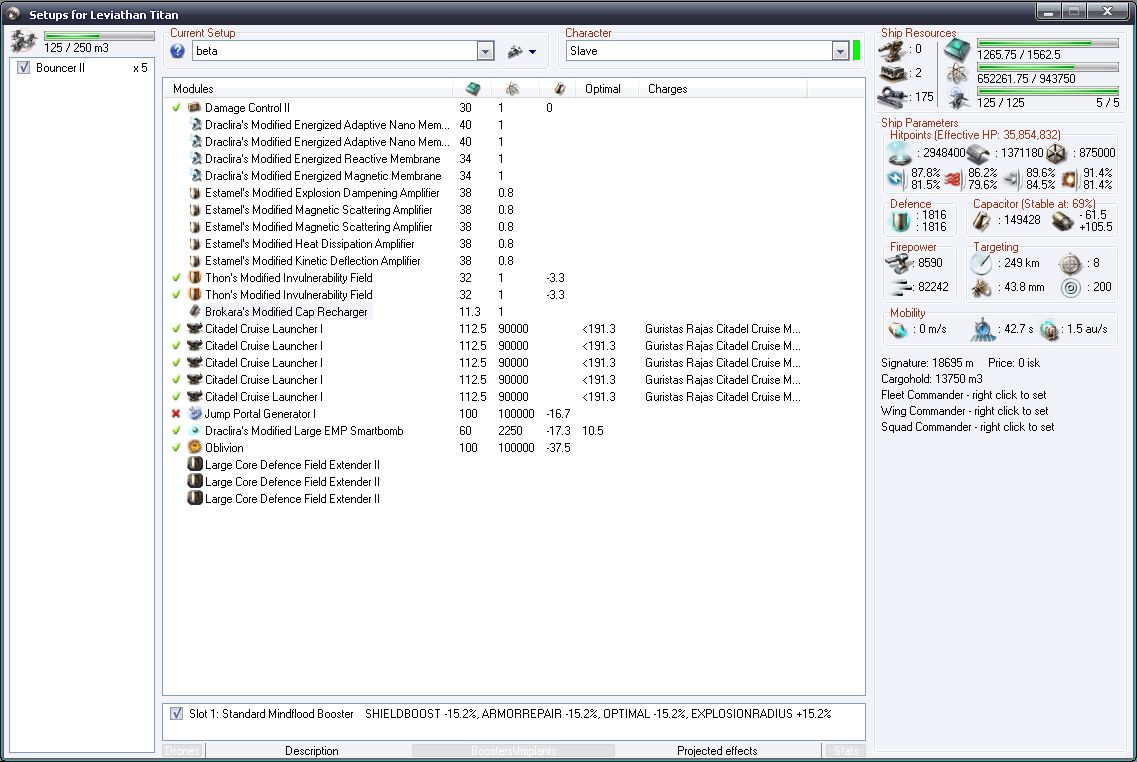Click the launcher hardpoints icon showing 2

[x=892, y=73]
